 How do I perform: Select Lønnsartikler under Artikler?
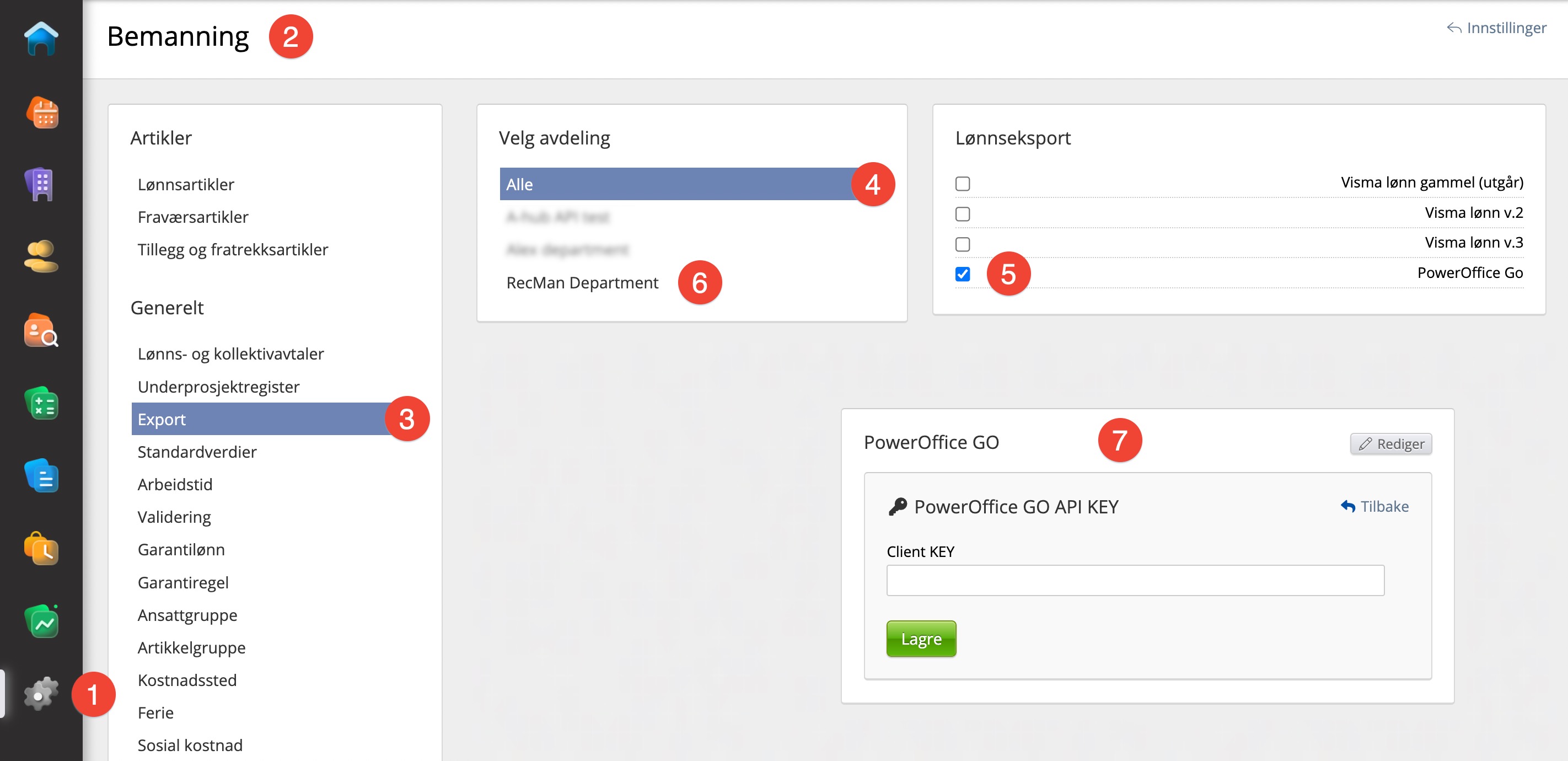click(186, 185)
